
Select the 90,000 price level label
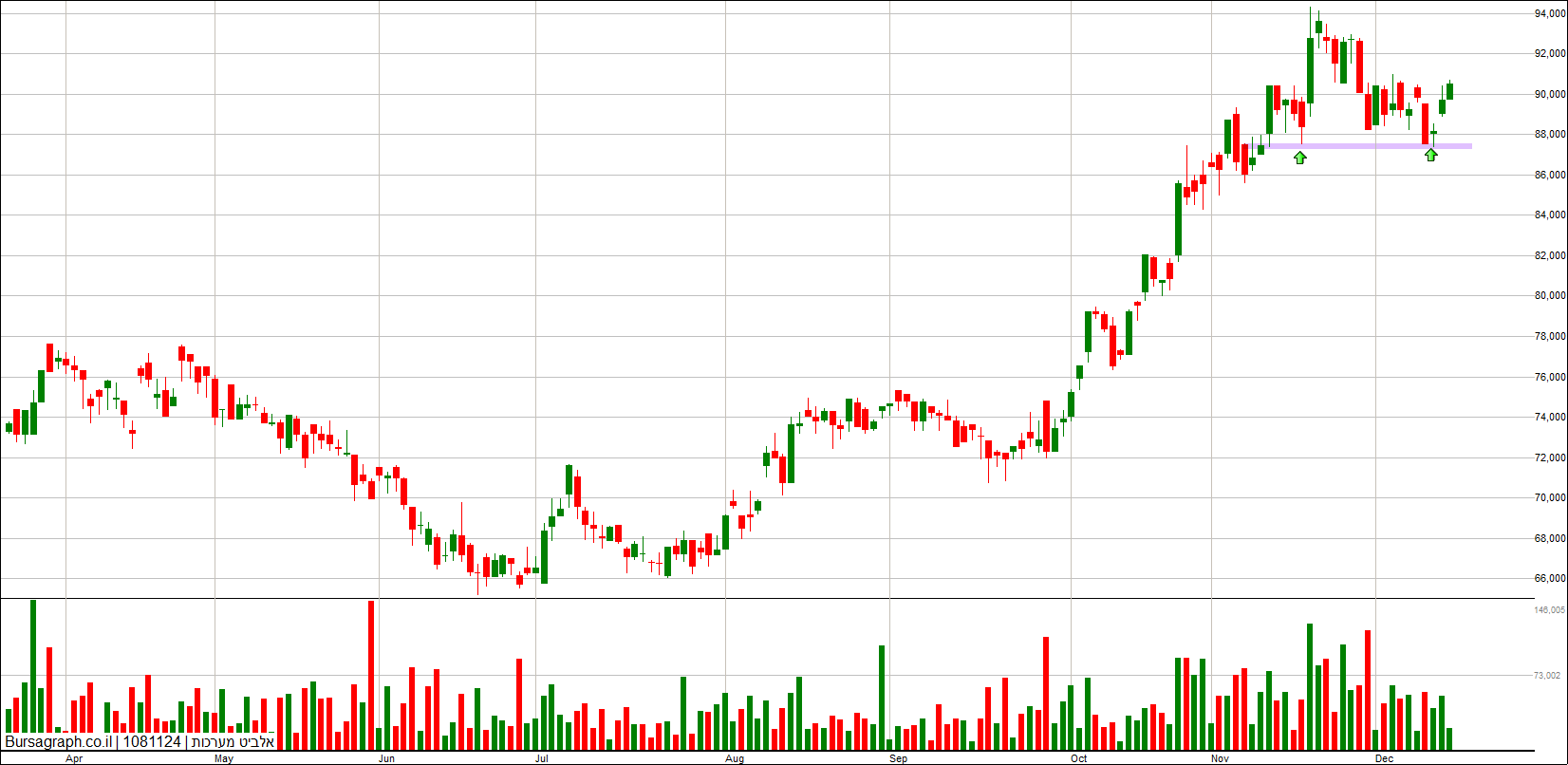[x=1550, y=94]
